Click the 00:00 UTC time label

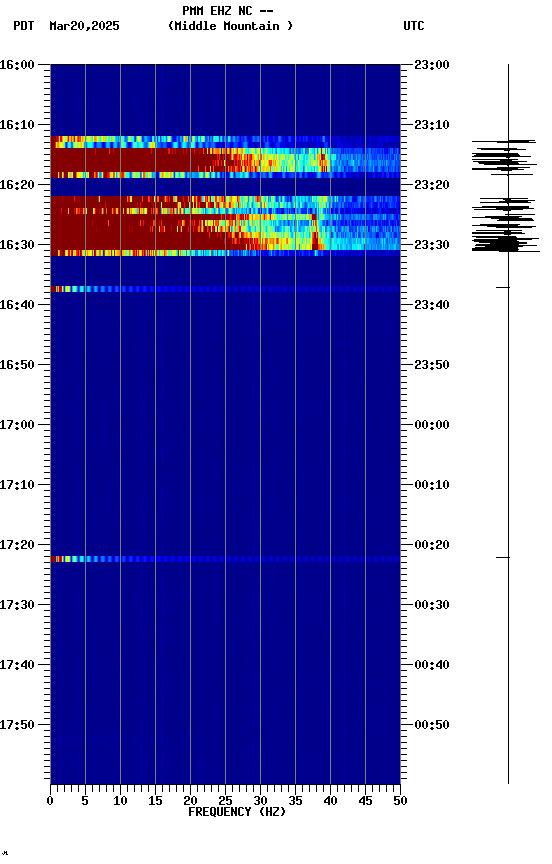tap(432, 425)
